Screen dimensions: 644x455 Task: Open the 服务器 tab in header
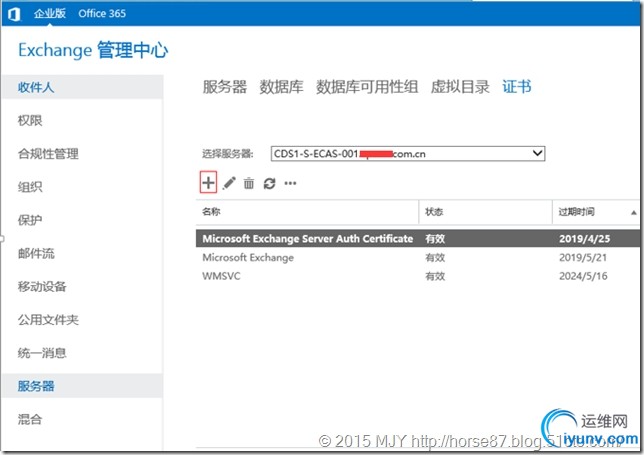225,87
